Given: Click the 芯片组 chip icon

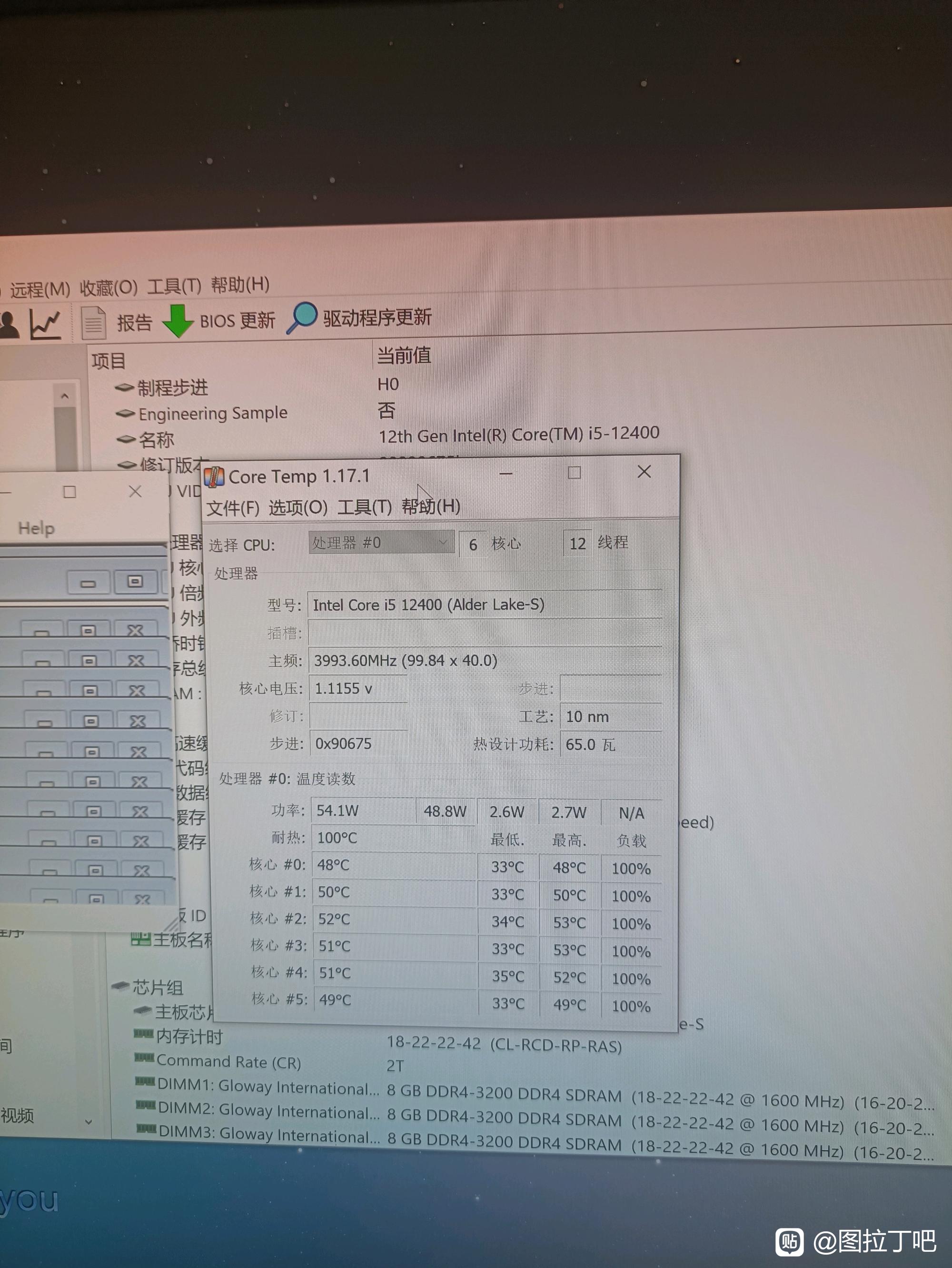Looking at the screenshot, I should [120, 986].
